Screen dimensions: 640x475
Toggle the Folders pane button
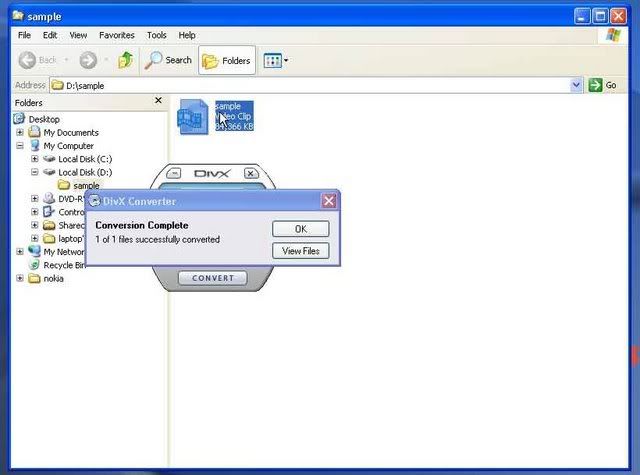pos(227,60)
